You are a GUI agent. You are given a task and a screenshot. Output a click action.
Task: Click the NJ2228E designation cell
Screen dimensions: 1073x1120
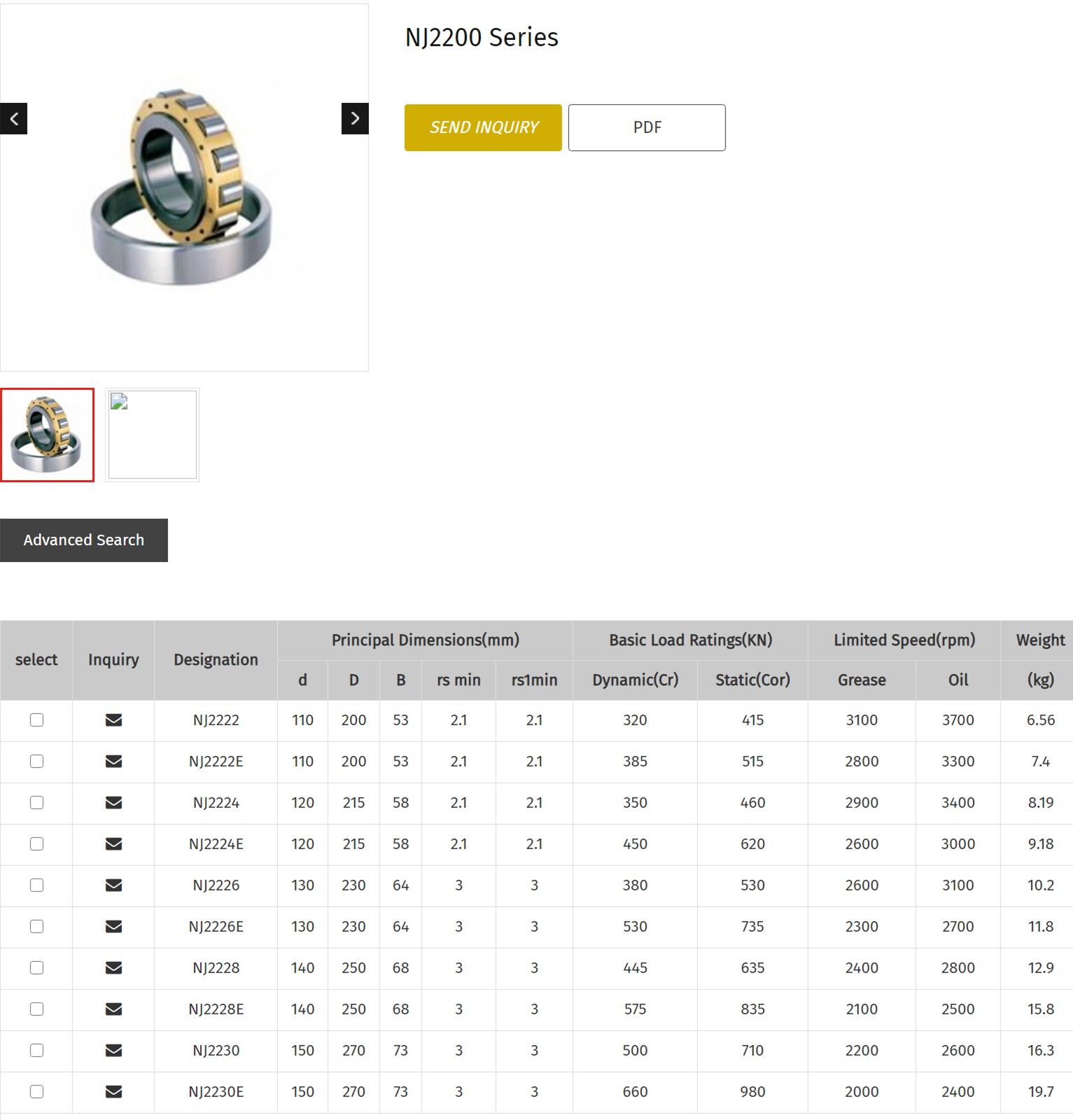[x=216, y=1009]
